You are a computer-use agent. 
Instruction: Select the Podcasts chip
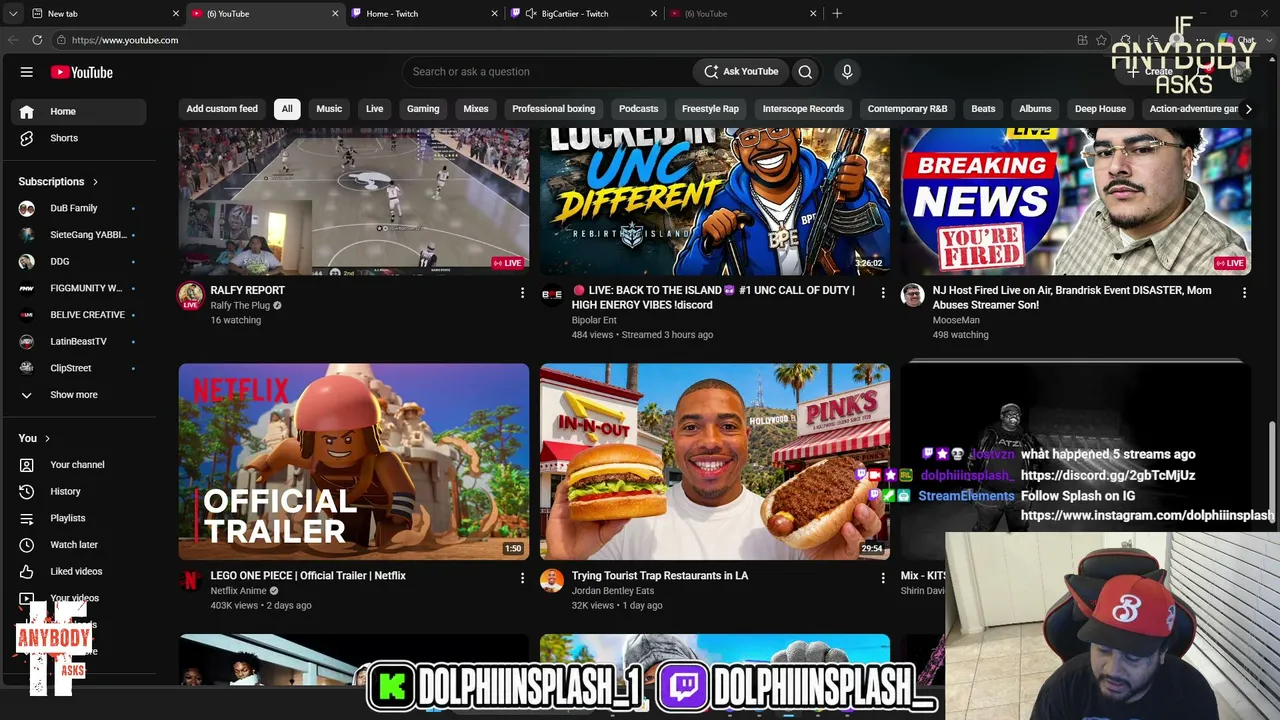639,109
